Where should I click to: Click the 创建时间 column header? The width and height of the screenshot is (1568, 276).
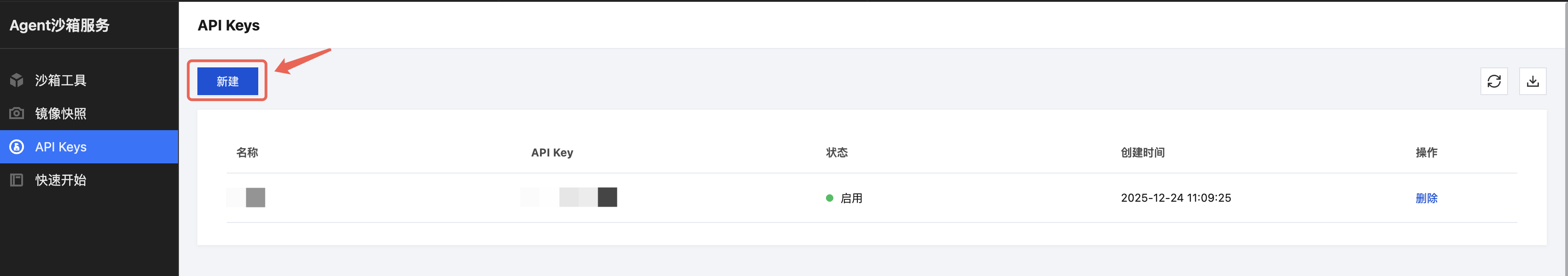click(1142, 152)
